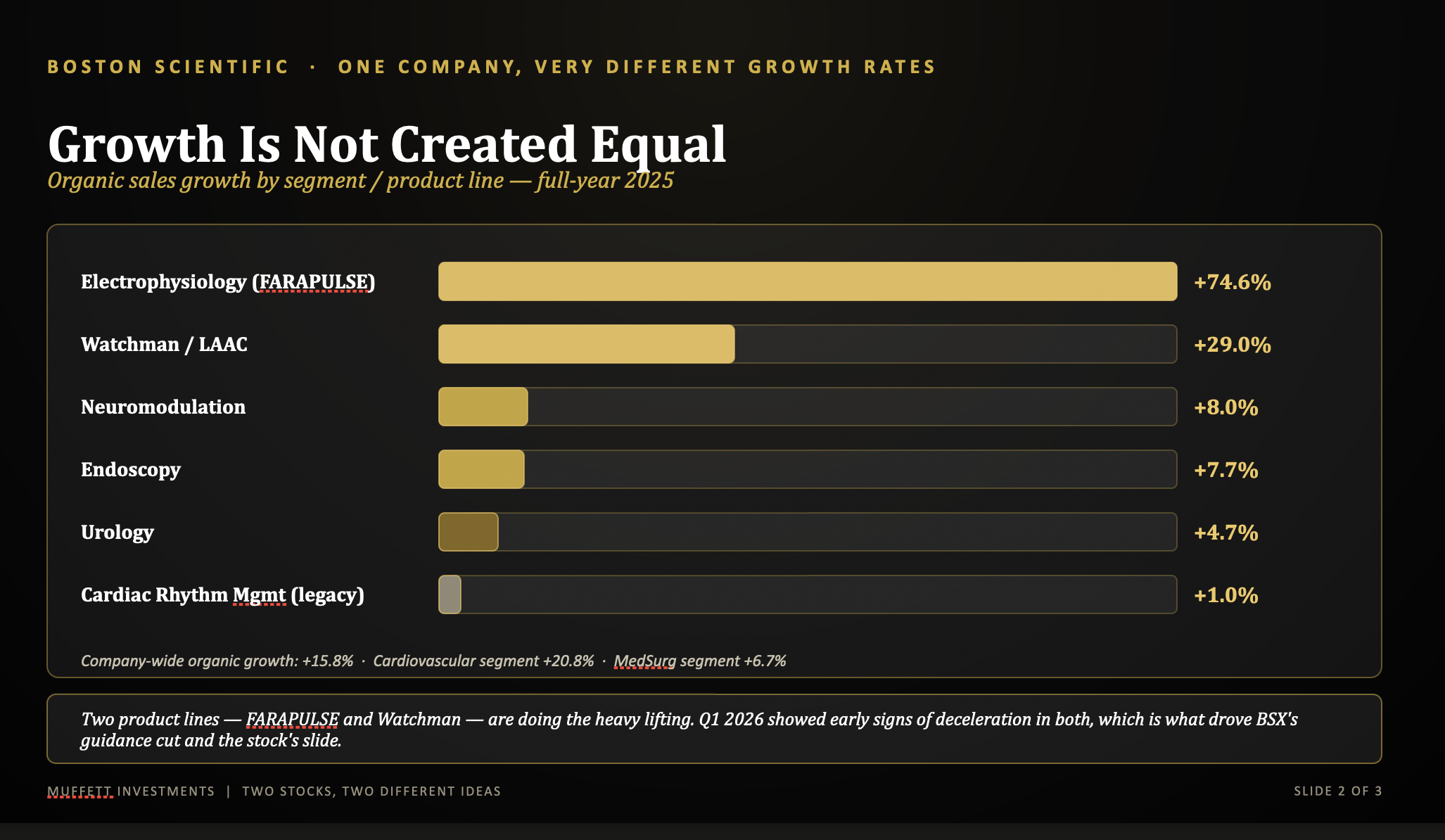This screenshot has height=840, width=1445.
Task: Click the Endoscopy growth bar
Action: (x=481, y=469)
